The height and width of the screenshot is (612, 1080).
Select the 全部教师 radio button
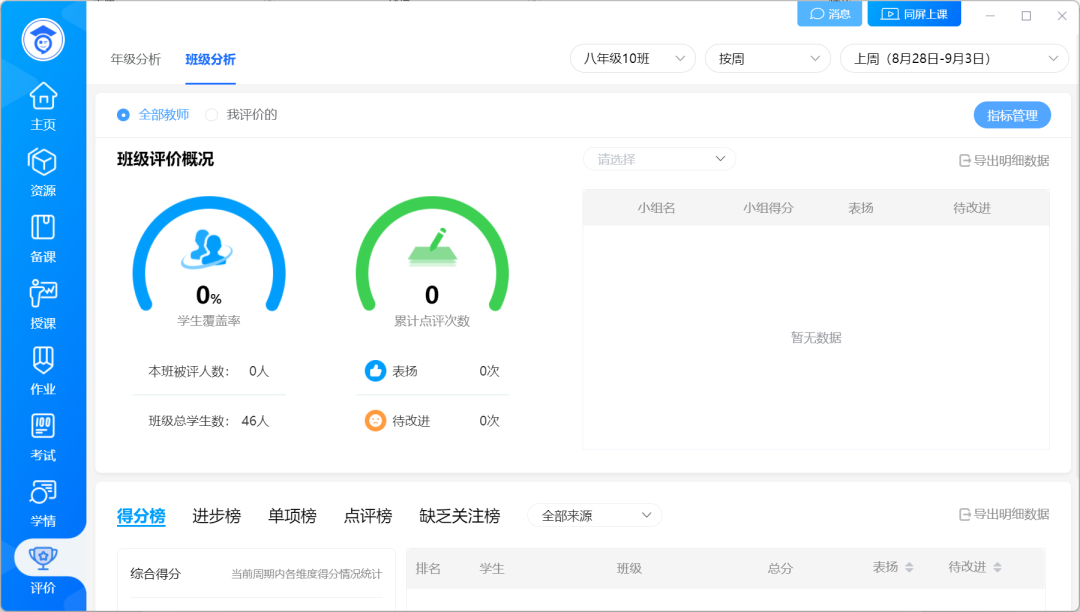(124, 115)
